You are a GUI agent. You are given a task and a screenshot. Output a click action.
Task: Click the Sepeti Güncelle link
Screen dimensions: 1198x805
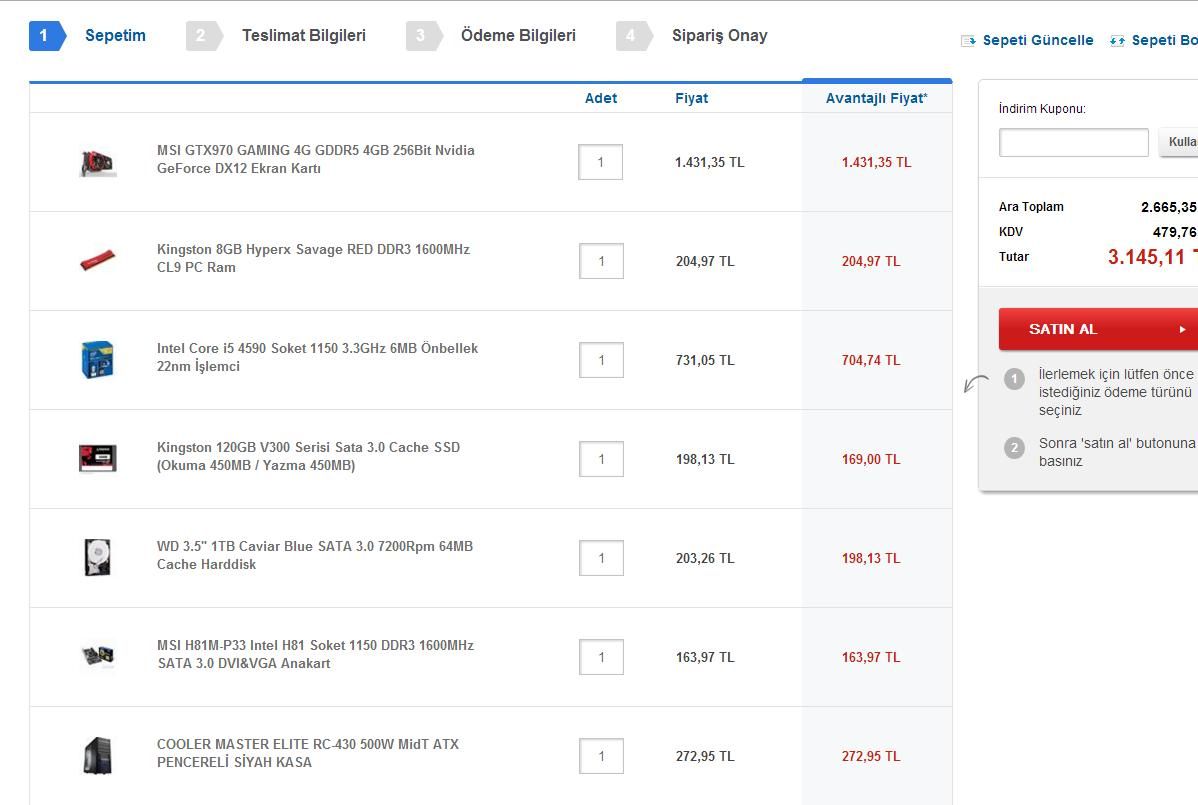pyautogui.click(x=1037, y=41)
